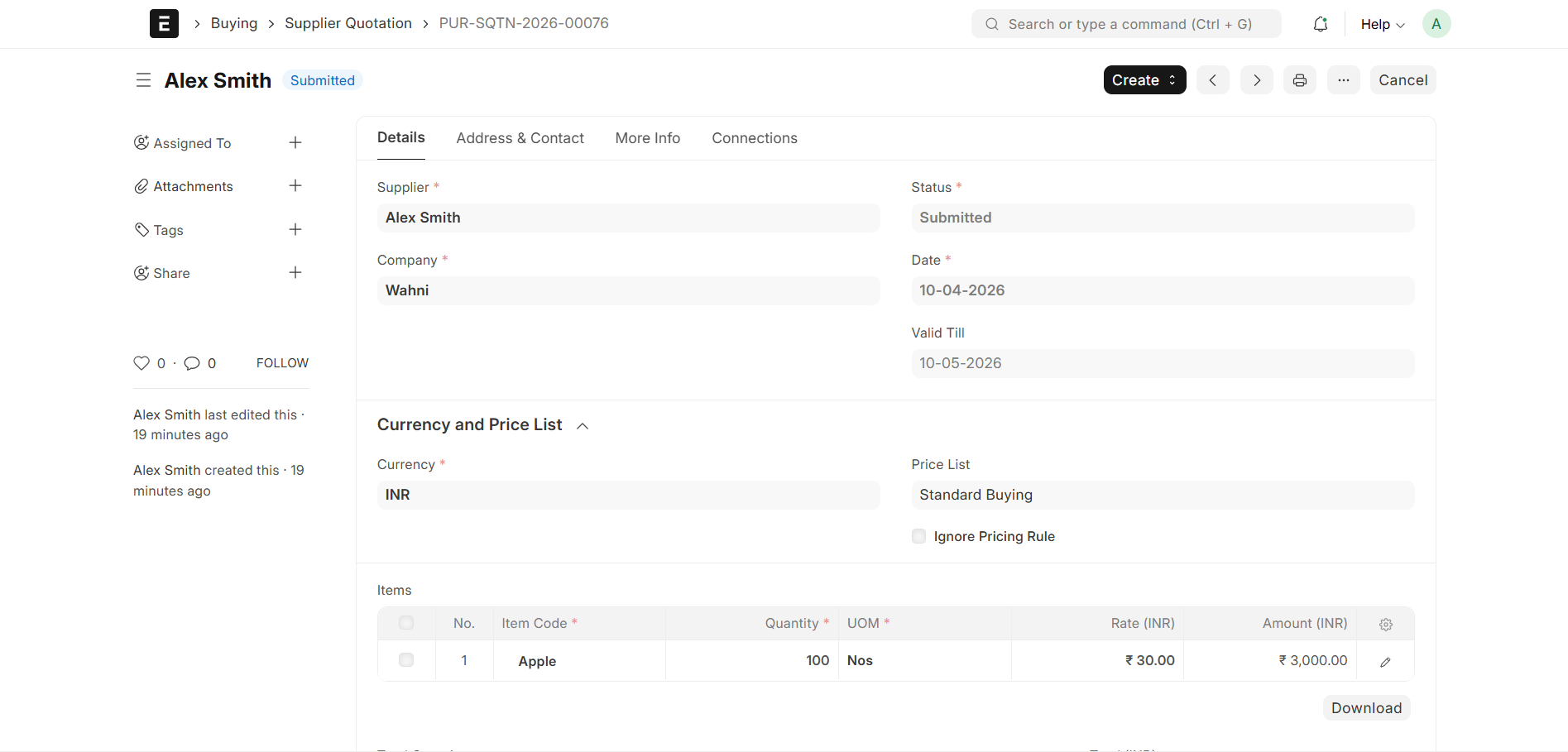The image size is (1568, 752).
Task: Open the Help dropdown menu
Action: [1383, 24]
